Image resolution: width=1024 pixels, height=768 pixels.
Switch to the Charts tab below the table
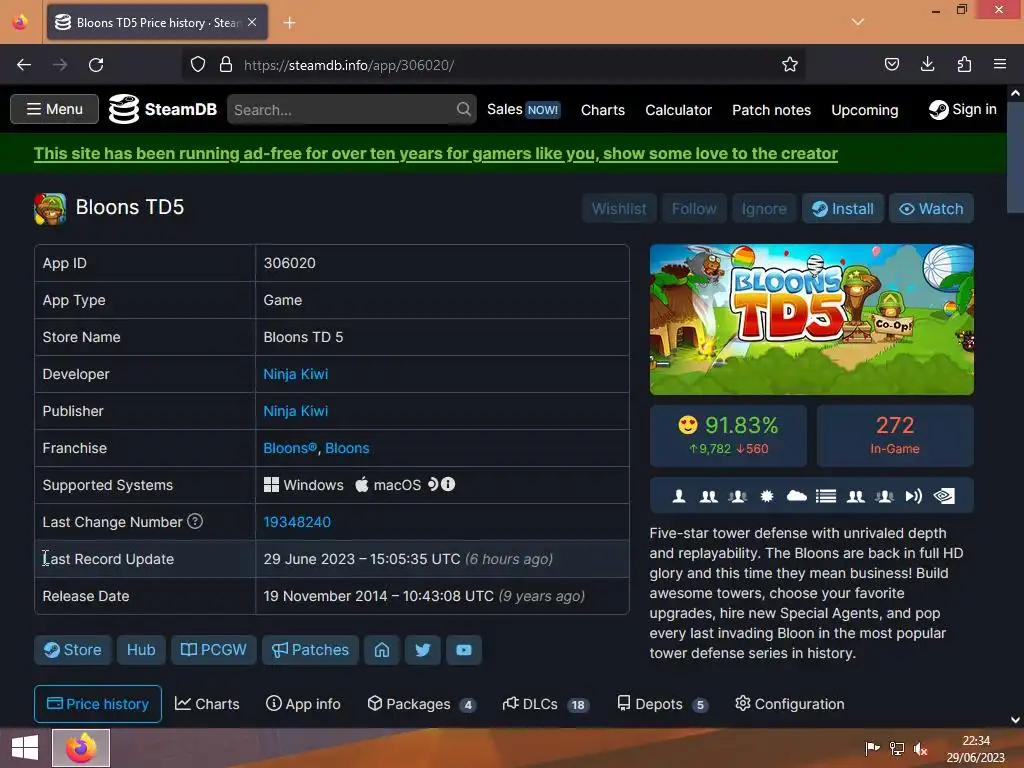207,704
